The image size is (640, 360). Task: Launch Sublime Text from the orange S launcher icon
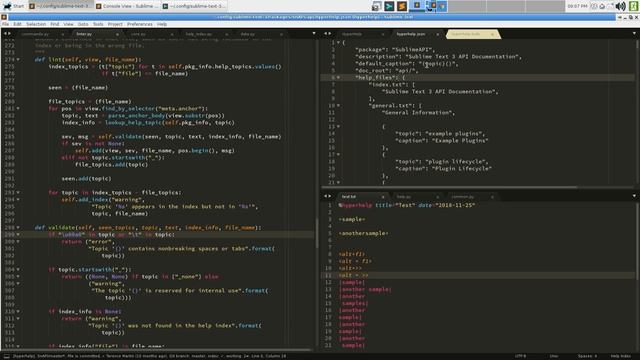[402, 6]
